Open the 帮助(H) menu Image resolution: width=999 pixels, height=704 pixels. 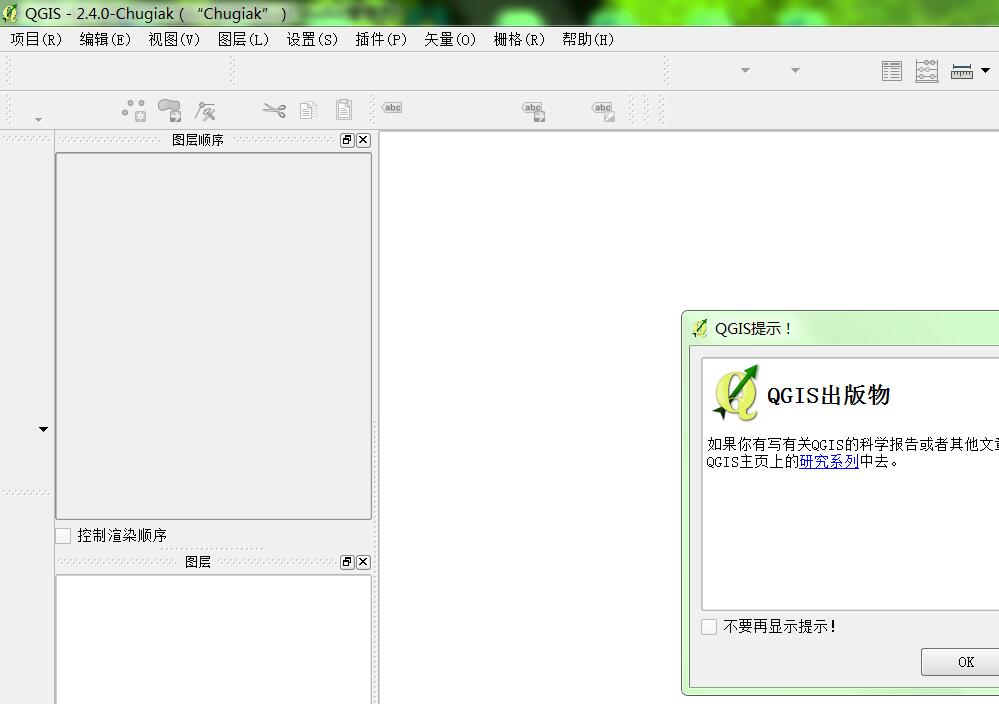click(x=587, y=40)
